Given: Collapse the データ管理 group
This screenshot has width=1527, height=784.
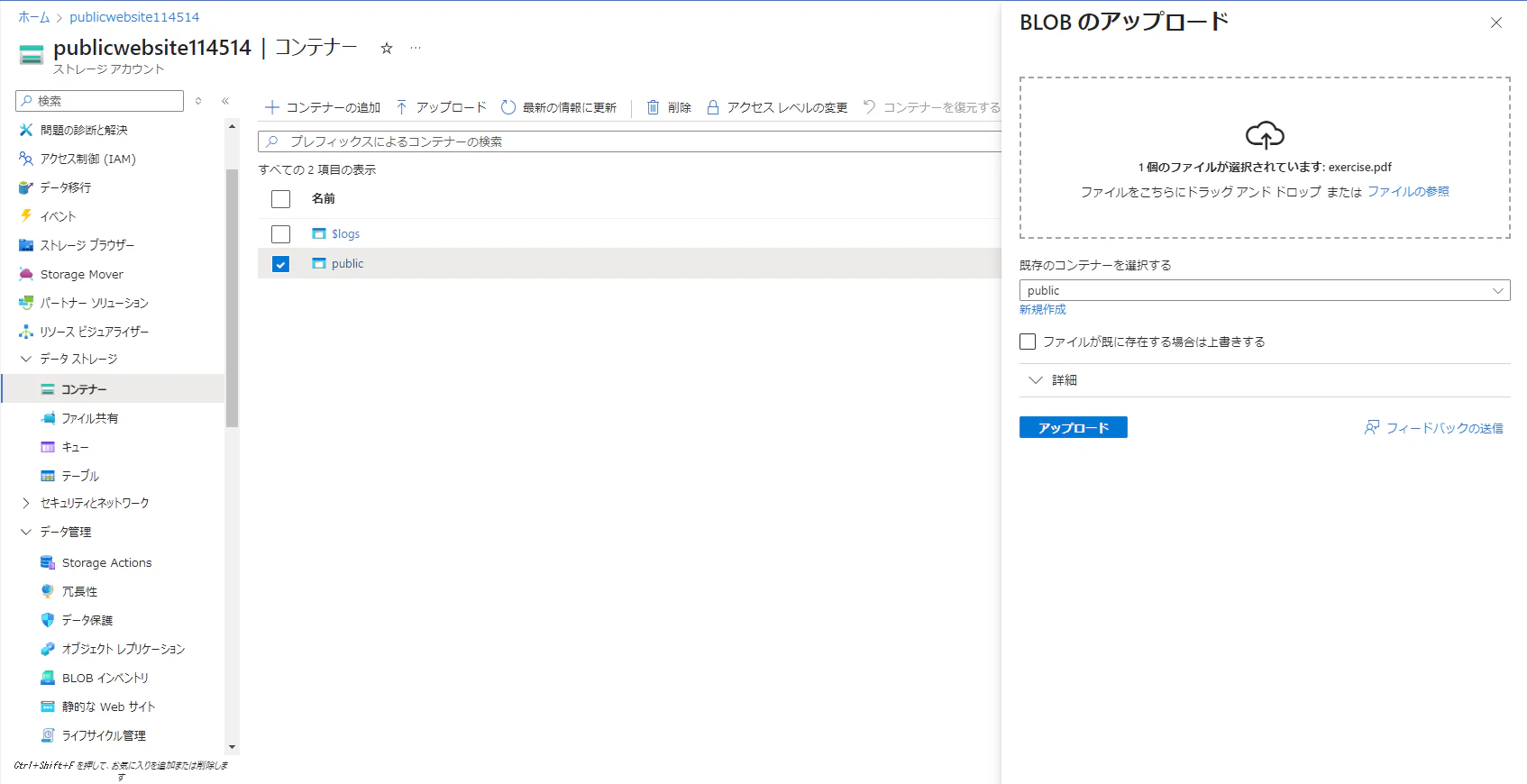Looking at the screenshot, I should tap(26, 532).
